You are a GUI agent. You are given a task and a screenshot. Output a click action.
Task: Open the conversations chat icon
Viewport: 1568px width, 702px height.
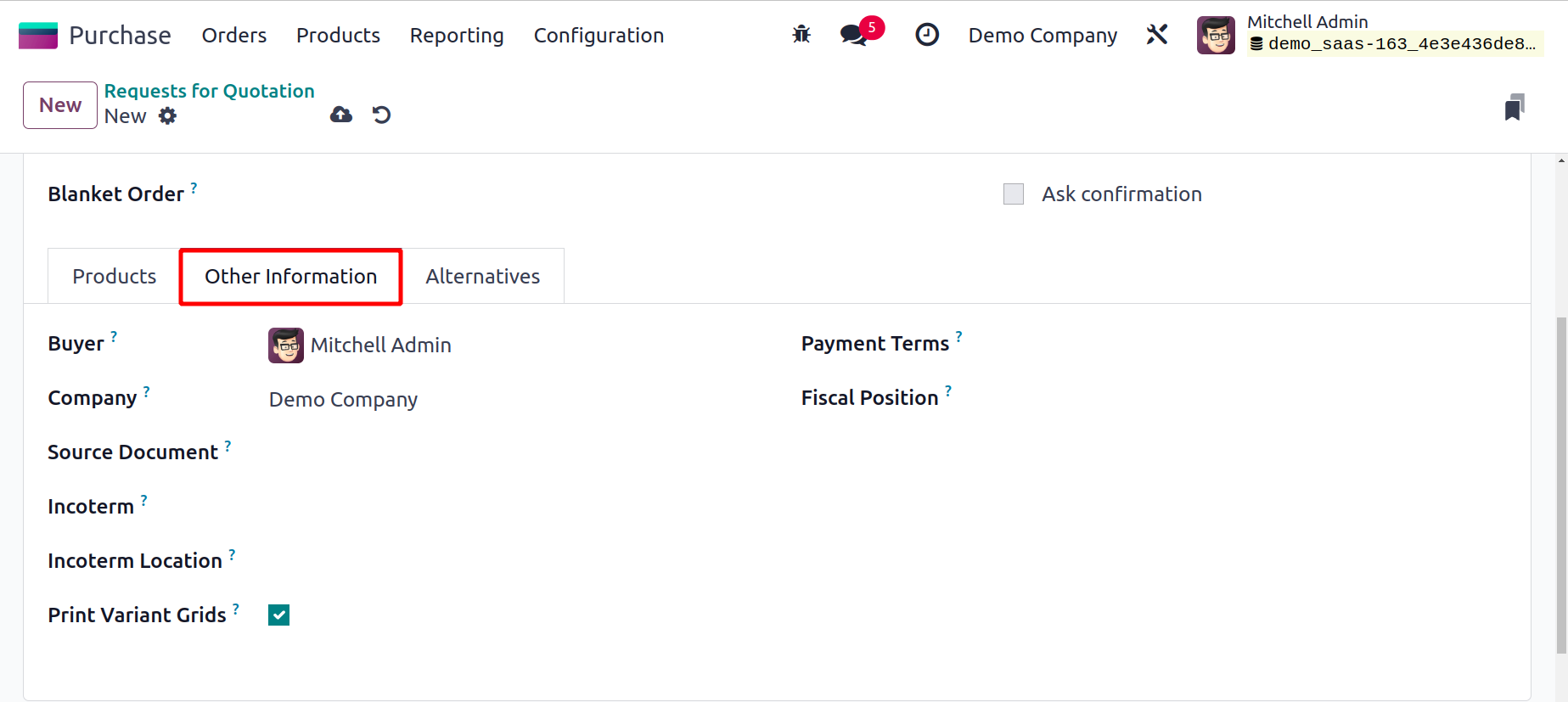tap(854, 35)
